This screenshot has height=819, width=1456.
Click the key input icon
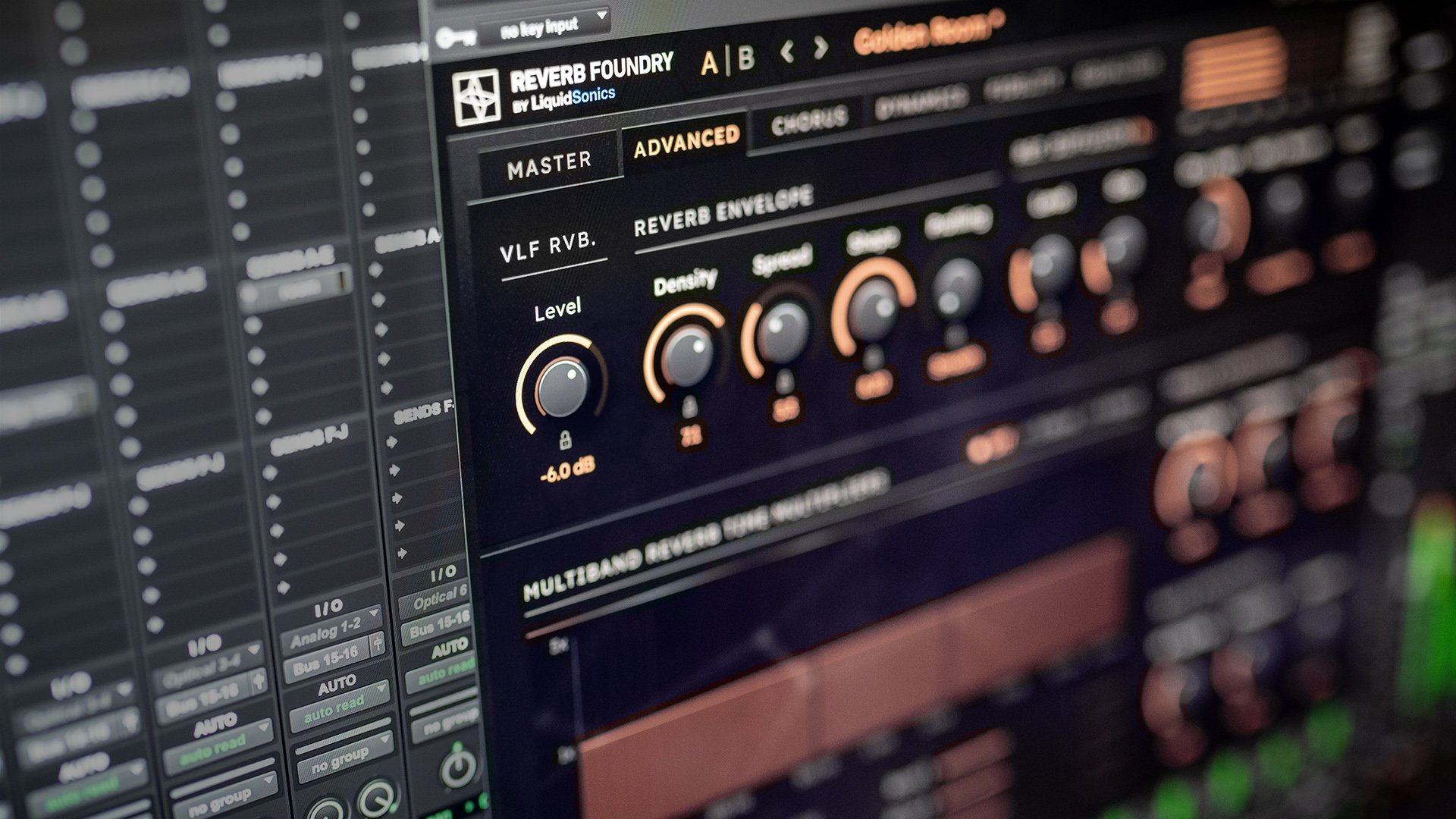[x=457, y=36]
